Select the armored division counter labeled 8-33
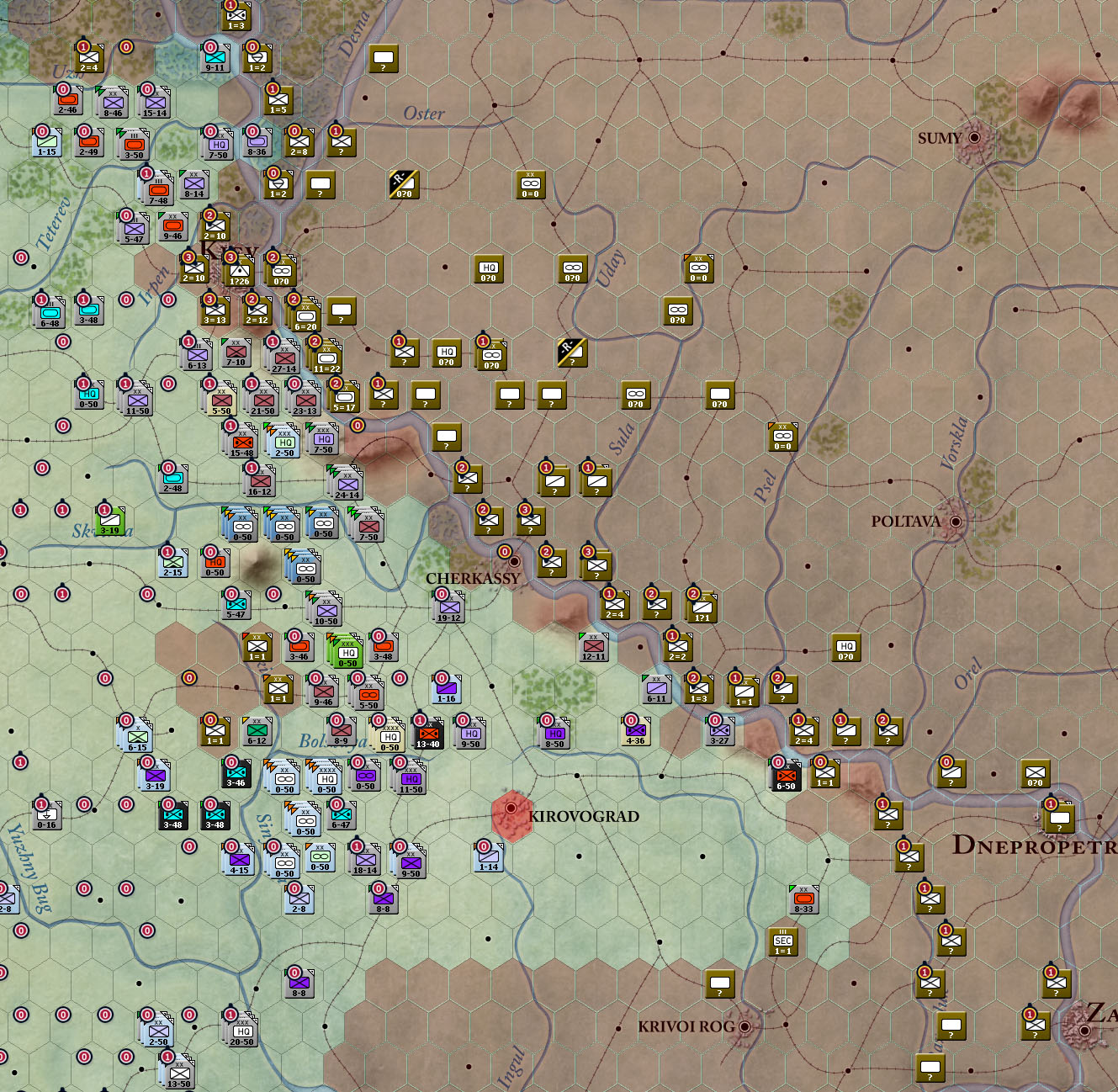 tap(804, 899)
